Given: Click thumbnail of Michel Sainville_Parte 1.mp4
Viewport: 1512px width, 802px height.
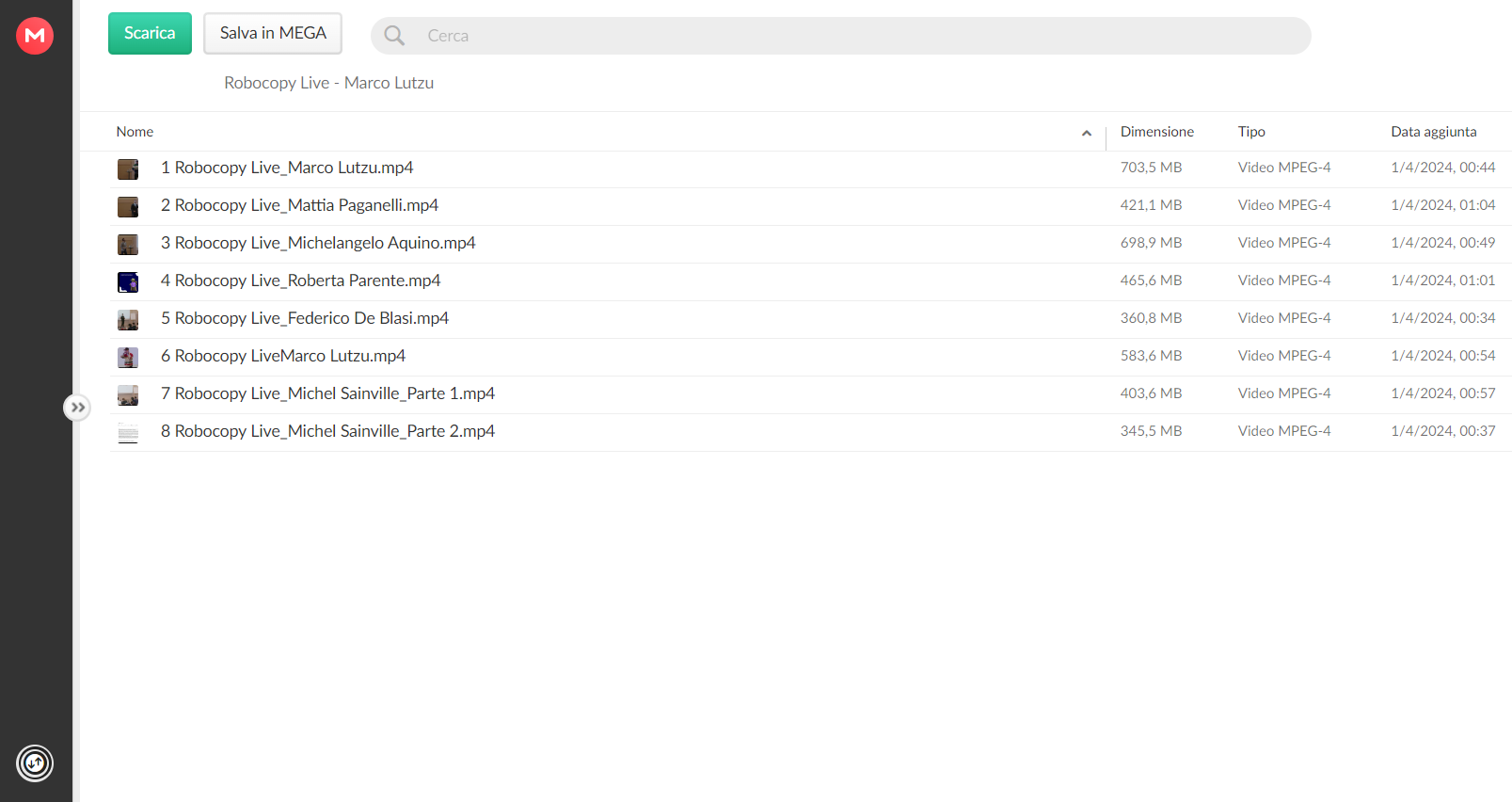Looking at the screenshot, I should tap(128, 394).
